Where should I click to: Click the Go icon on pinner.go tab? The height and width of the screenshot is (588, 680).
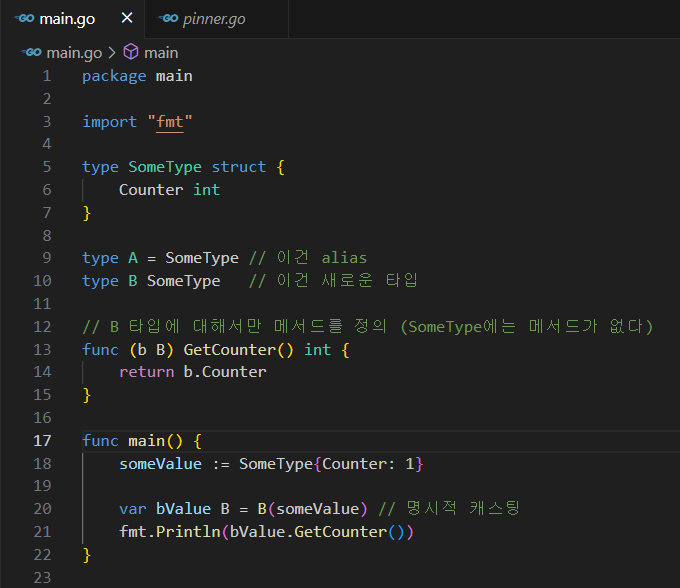[167, 19]
